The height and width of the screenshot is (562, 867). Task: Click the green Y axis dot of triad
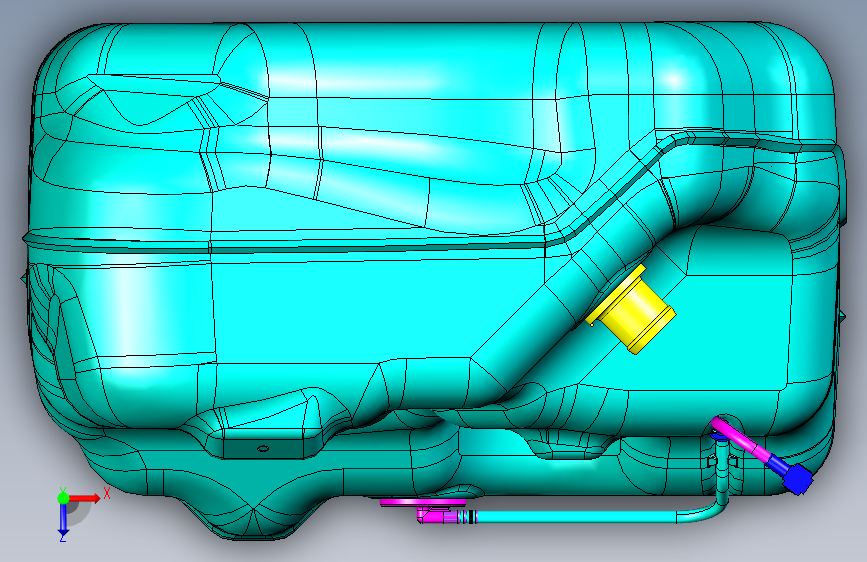click(63, 498)
